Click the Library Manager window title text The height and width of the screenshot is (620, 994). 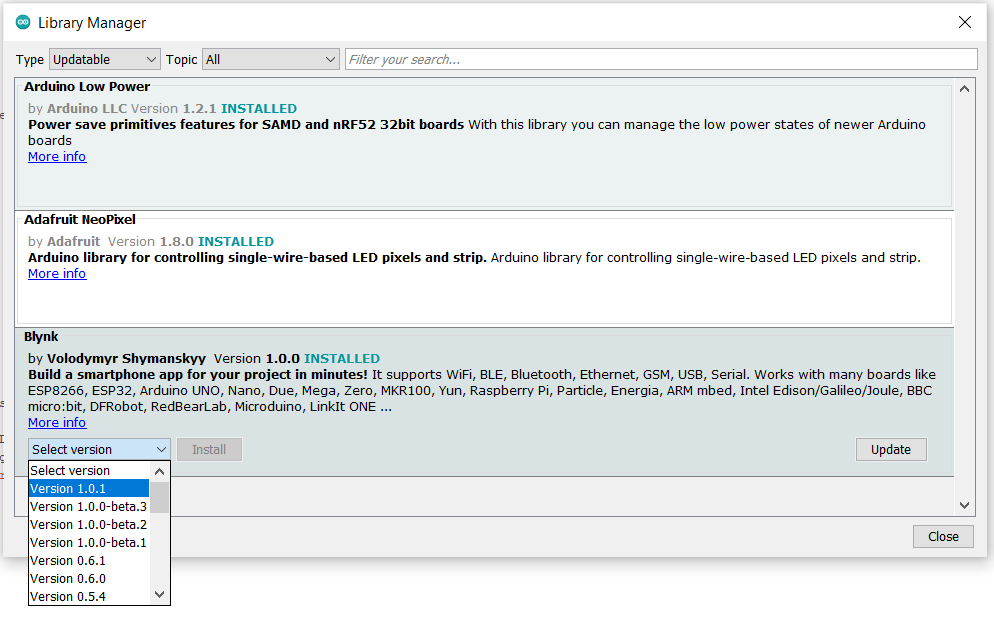click(x=92, y=23)
